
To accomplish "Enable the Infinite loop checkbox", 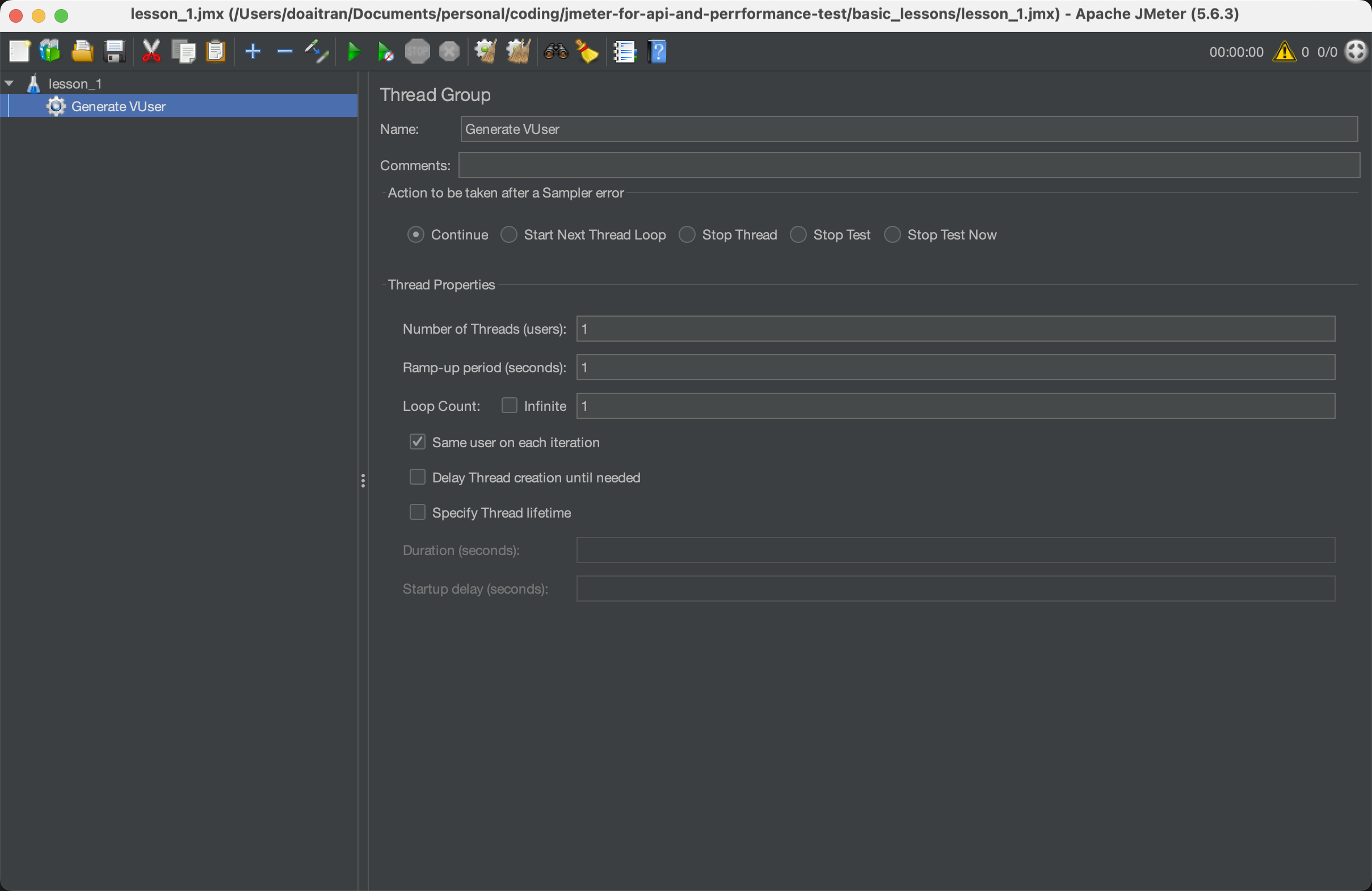I will coord(509,405).
